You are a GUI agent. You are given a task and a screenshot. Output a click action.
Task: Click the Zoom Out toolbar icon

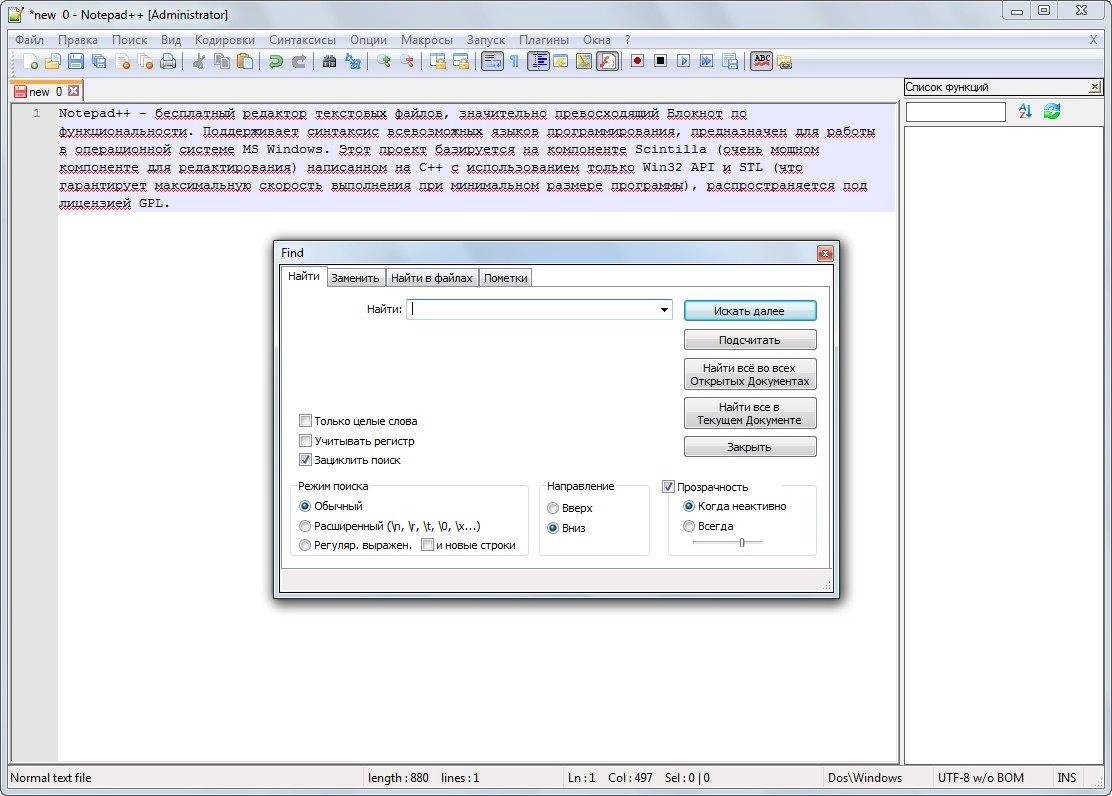(x=407, y=62)
